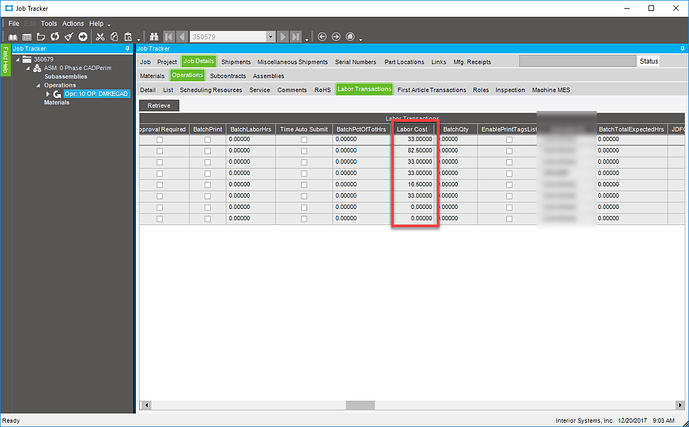Image resolution: width=689 pixels, height=427 pixels.
Task: Toggle Approval Required checkbox in first row
Action: click(160, 140)
